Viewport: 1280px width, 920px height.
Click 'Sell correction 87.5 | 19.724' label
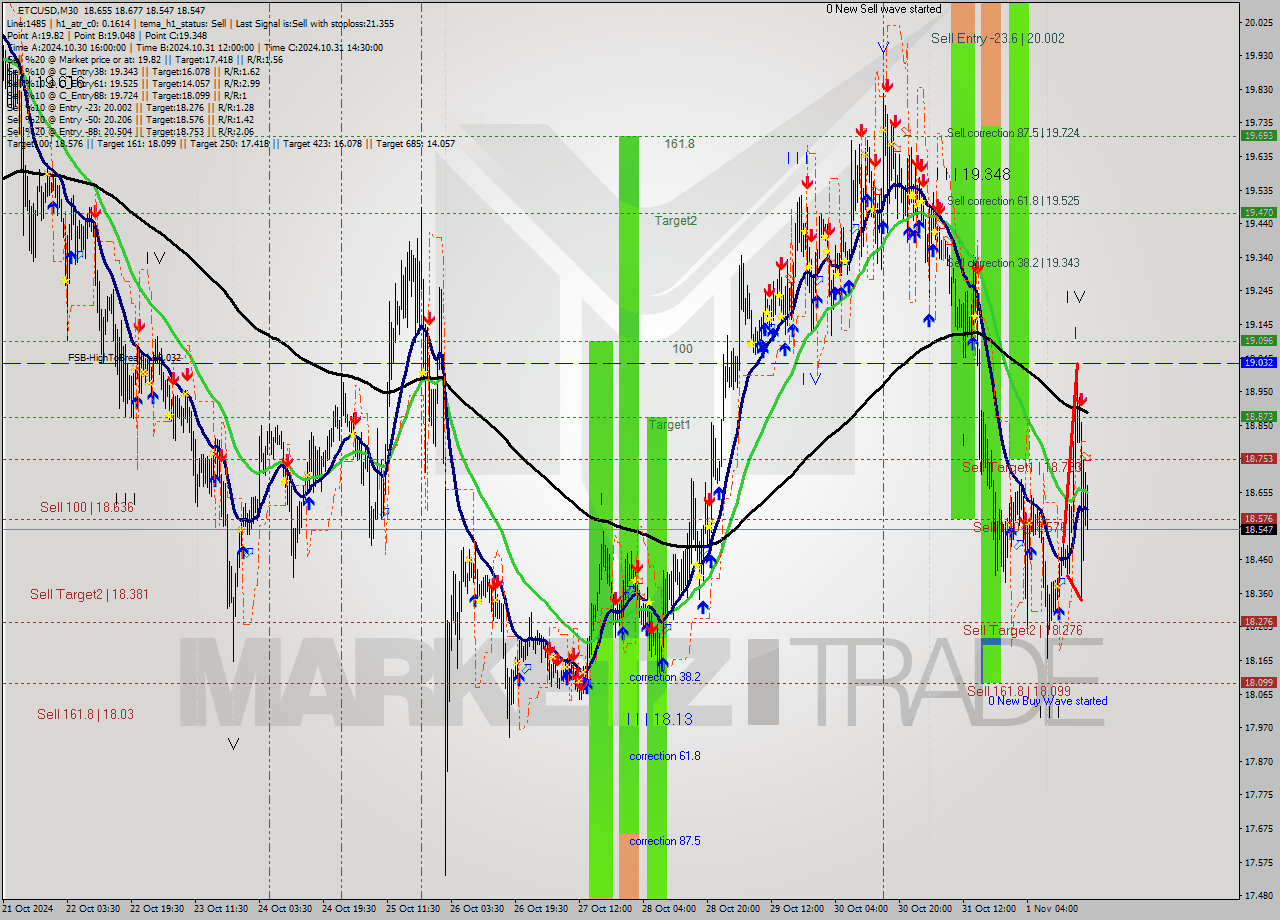click(x=1013, y=132)
